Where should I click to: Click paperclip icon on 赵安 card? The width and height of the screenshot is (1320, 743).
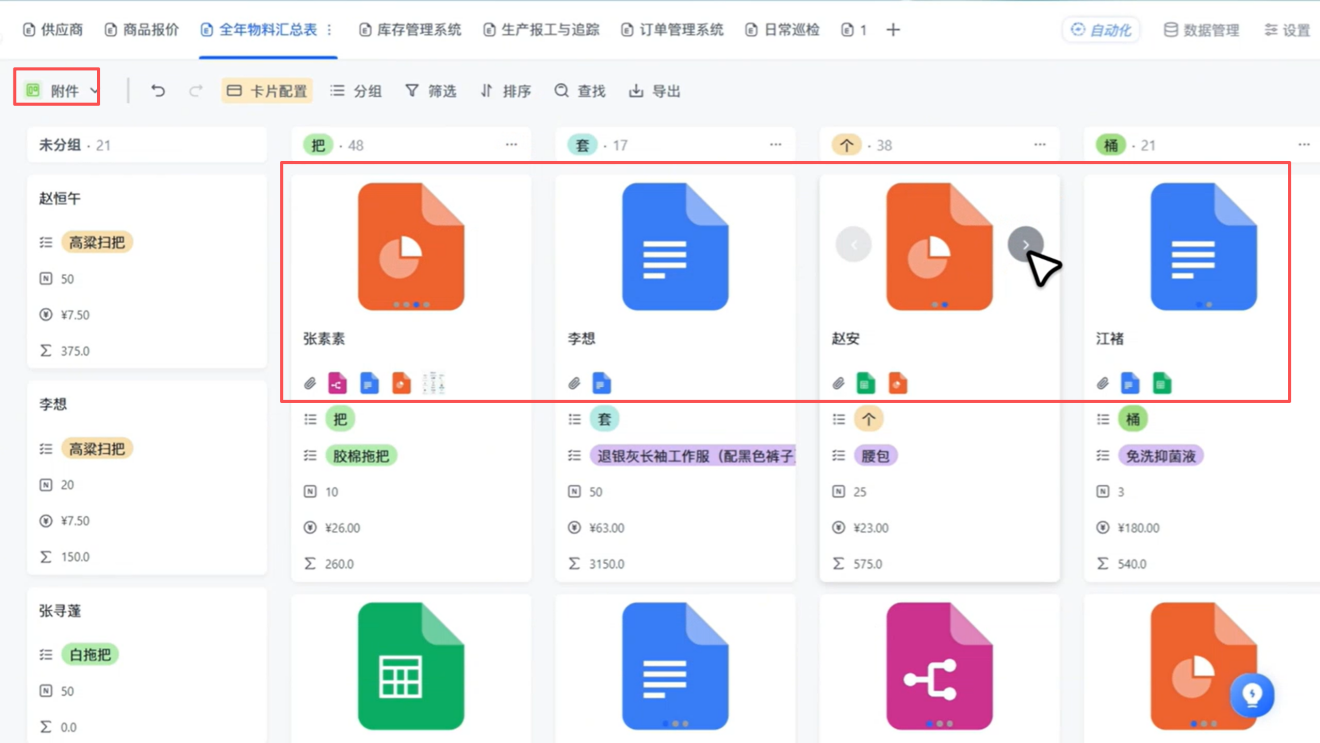pyautogui.click(x=838, y=383)
